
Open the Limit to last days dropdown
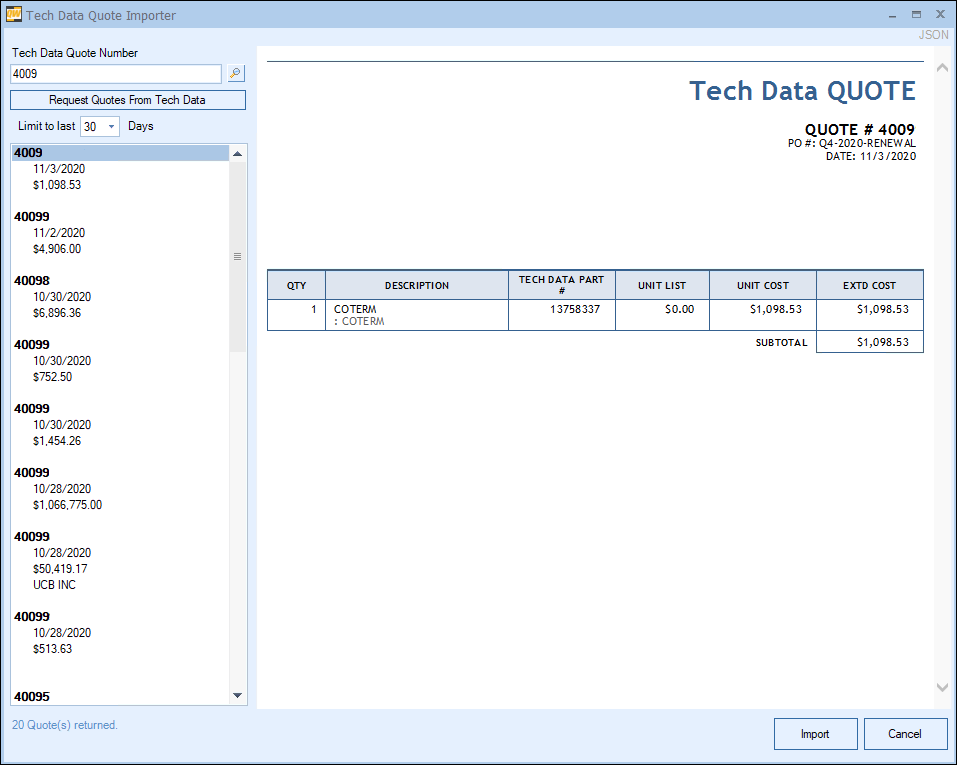(111, 126)
